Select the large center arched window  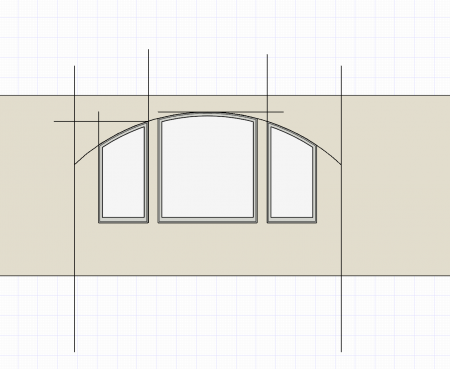coord(208,168)
